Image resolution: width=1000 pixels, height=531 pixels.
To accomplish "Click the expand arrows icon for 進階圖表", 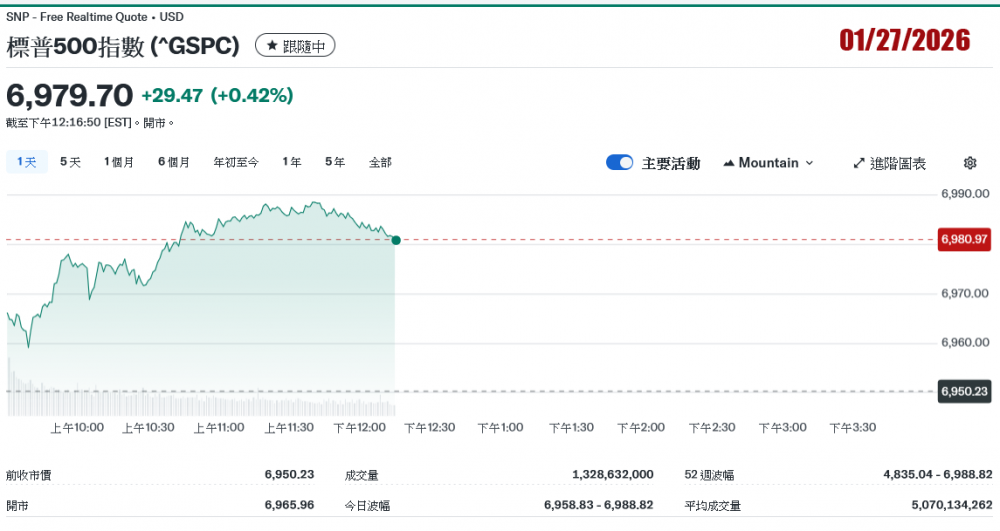I will click(858, 163).
